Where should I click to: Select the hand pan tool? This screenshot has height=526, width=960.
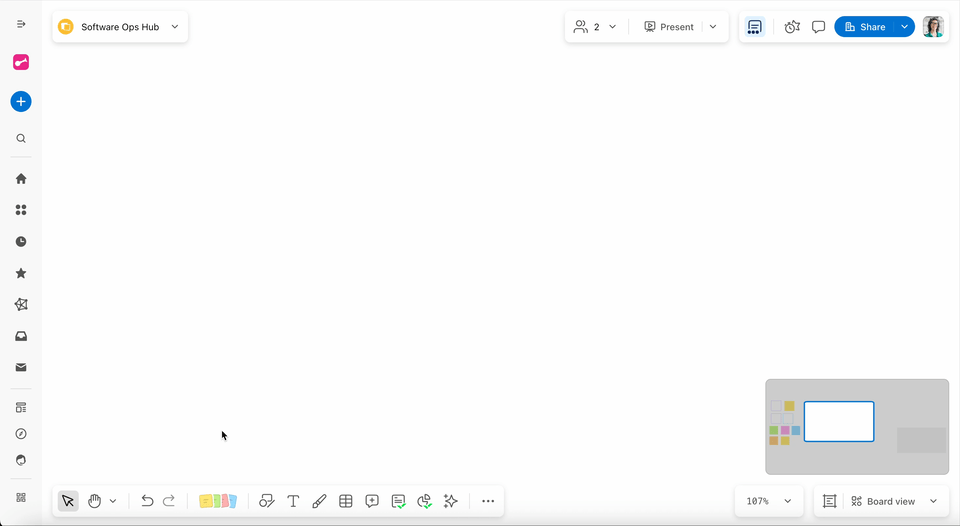pyautogui.click(x=94, y=501)
